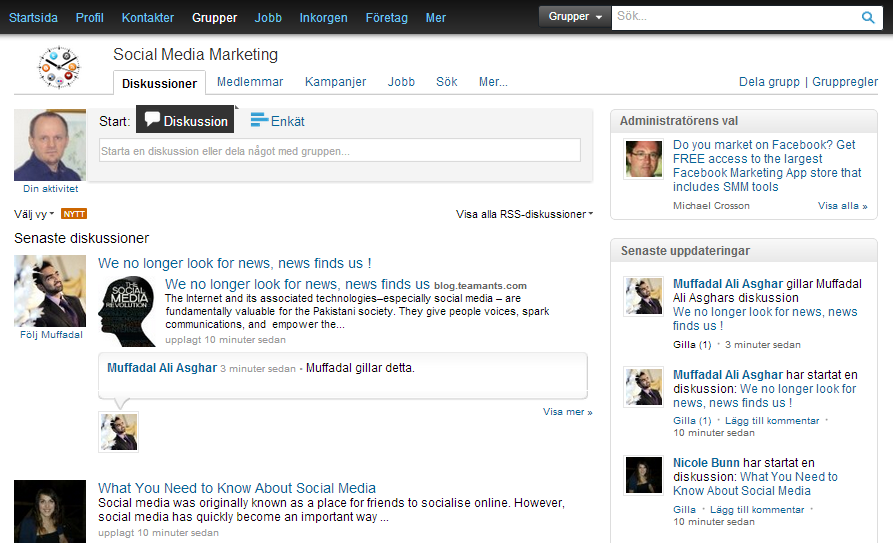Click the Dela grupp link
Image resolution: width=893 pixels, height=543 pixels.
(769, 82)
